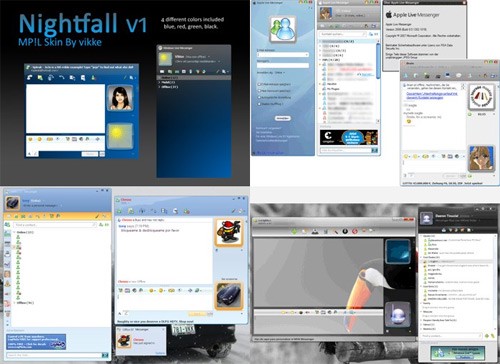500x364 pixels.
Task: Click the search web button below the blue ad banner
Action: [105, 355]
